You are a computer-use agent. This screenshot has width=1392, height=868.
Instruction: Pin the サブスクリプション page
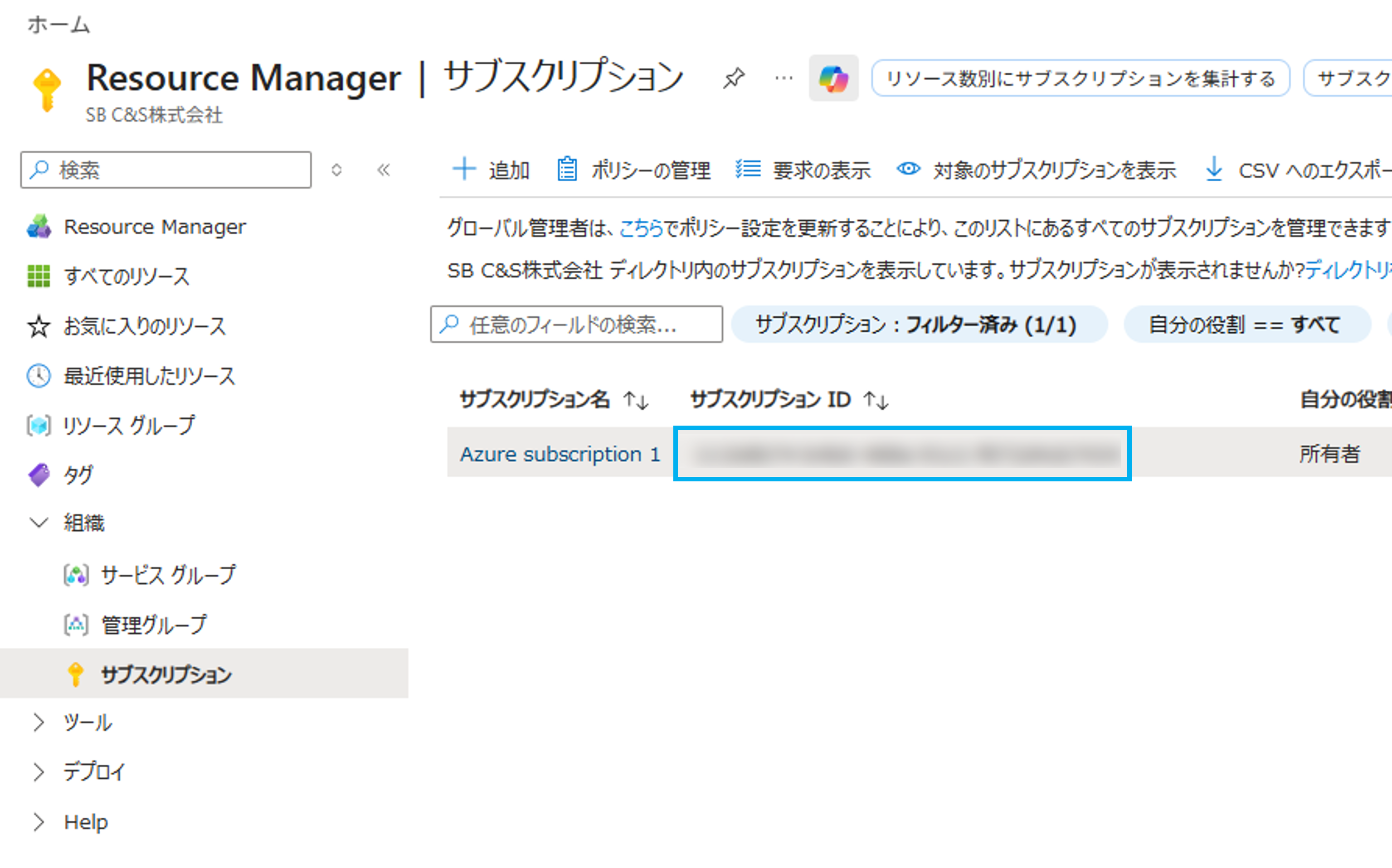coord(734,78)
